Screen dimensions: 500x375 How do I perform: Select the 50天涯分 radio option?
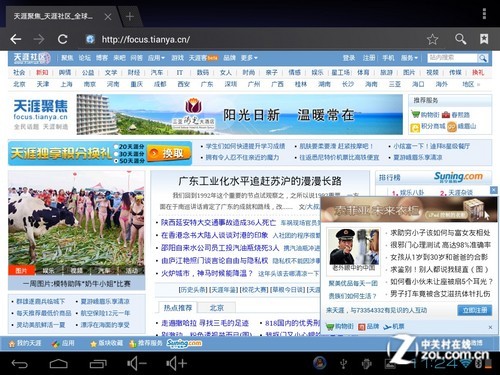coord(116,161)
